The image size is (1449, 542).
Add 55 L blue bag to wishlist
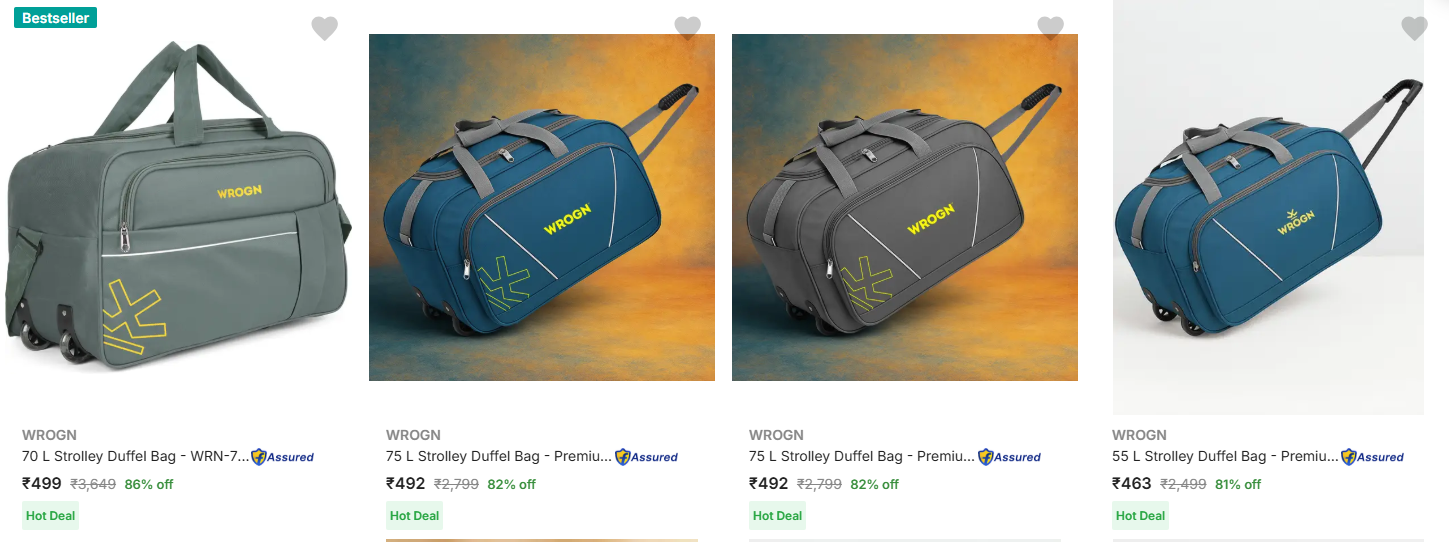pyautogui.click(x=1414, y=29)
